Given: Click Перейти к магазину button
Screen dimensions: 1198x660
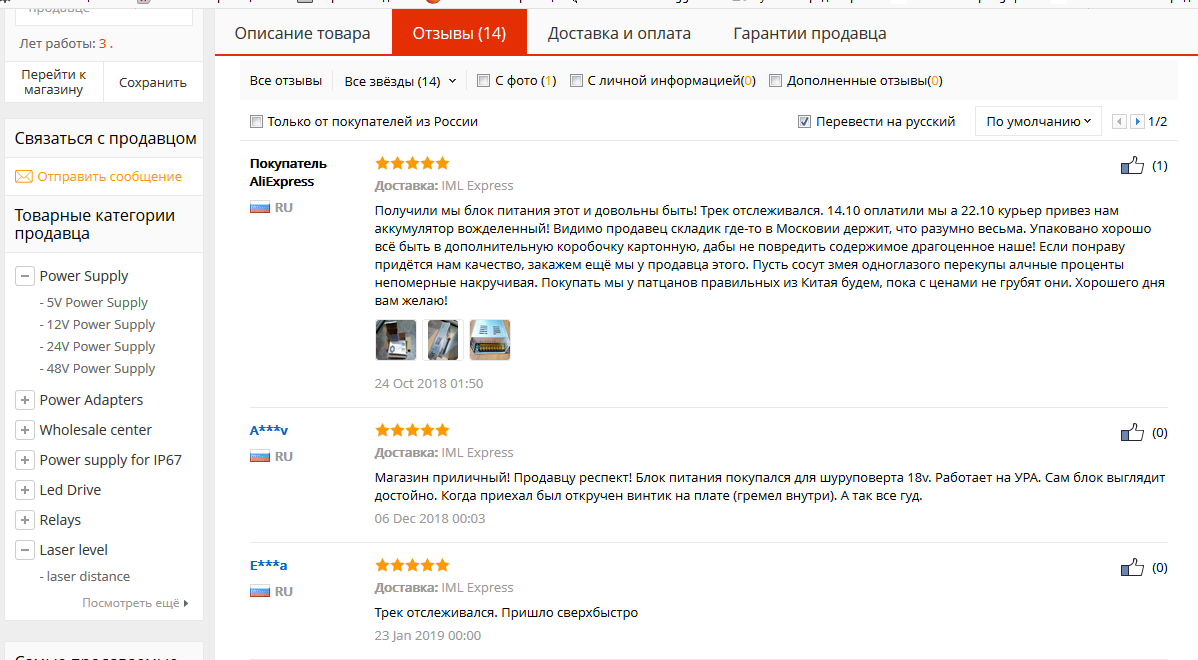Looking at the screenshot, I should click(53, 82).
